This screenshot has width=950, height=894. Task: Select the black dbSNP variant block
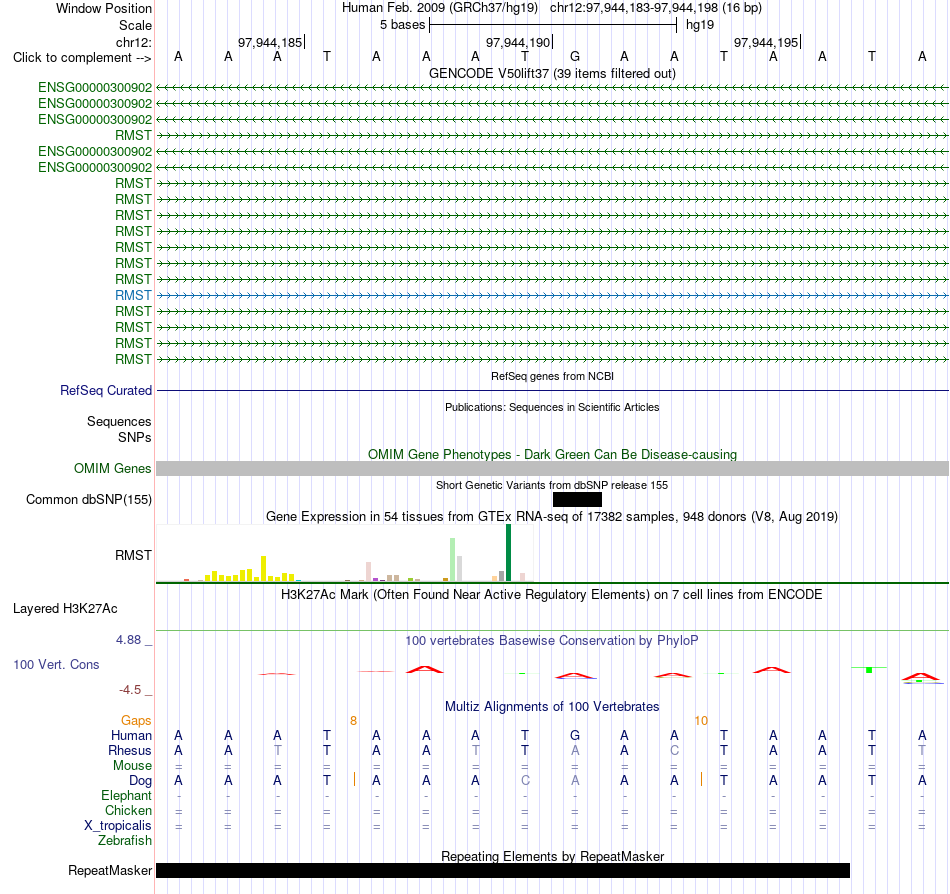coord(577,500)
